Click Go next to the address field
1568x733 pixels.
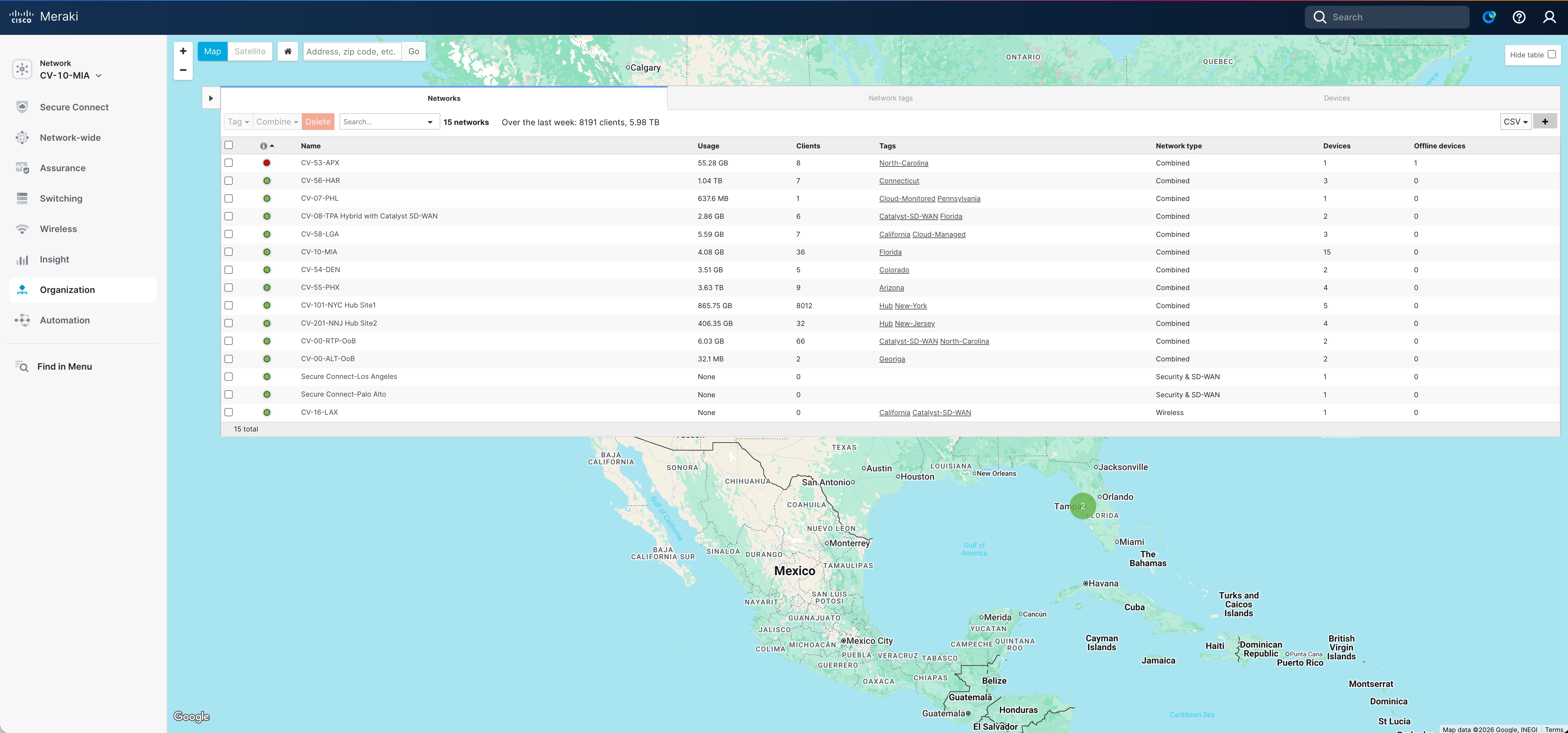[414, 51]
